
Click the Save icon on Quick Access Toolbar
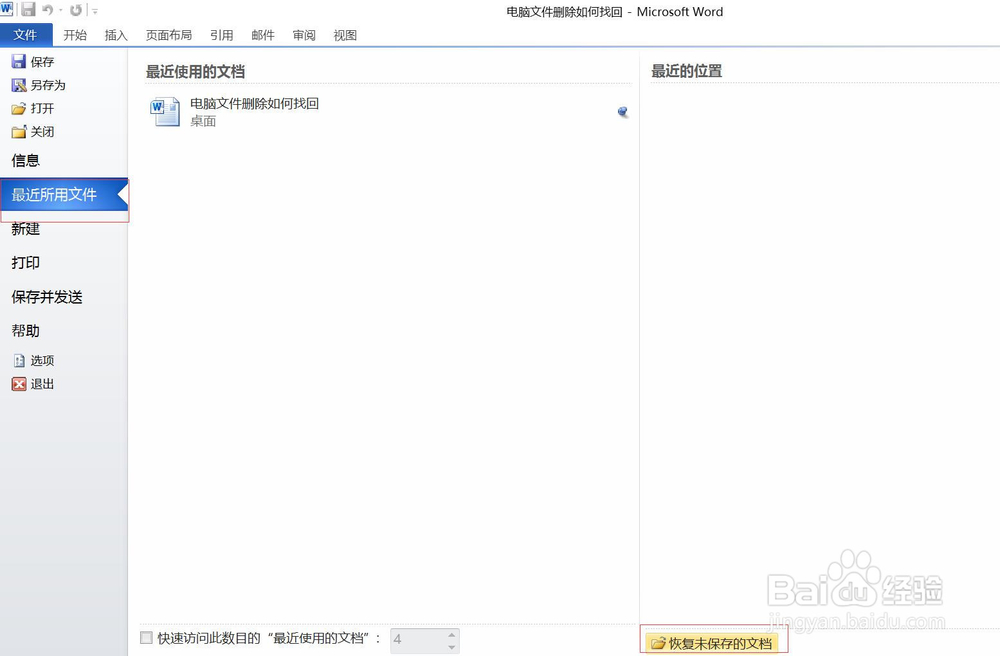(29, 10)
